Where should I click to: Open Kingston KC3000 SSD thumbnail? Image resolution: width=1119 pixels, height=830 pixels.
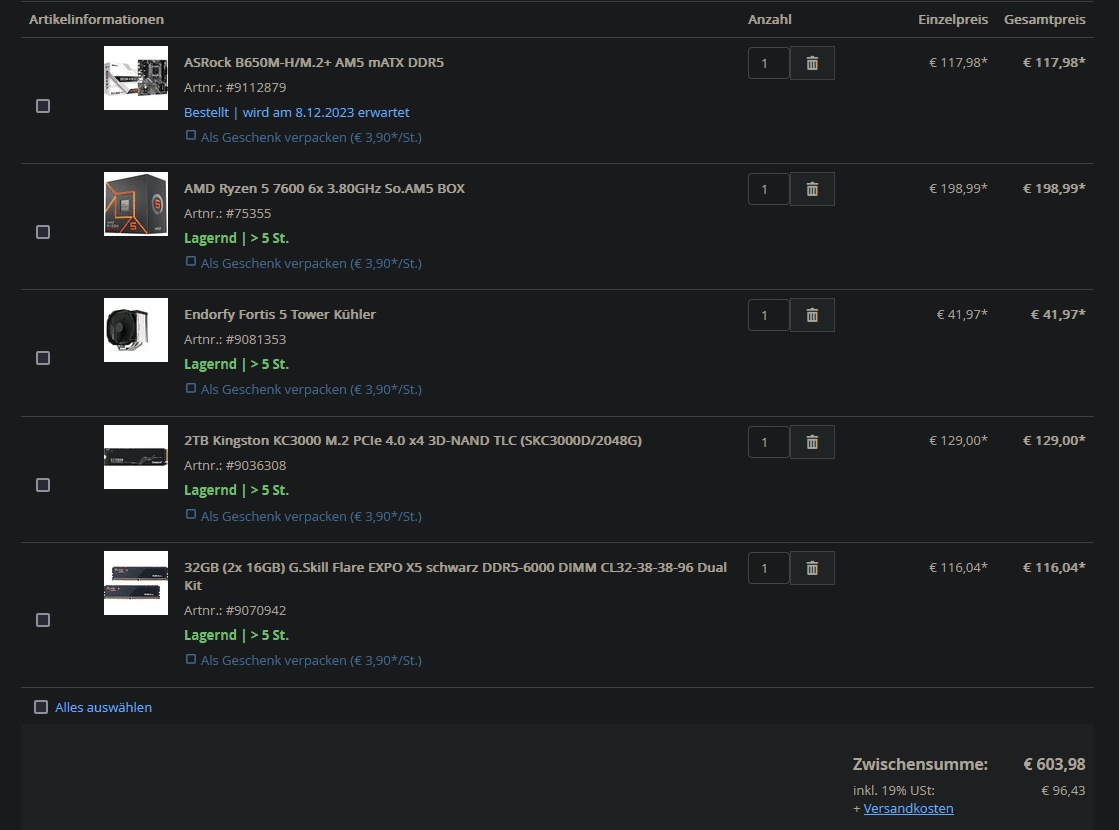[x=136, y=457]
